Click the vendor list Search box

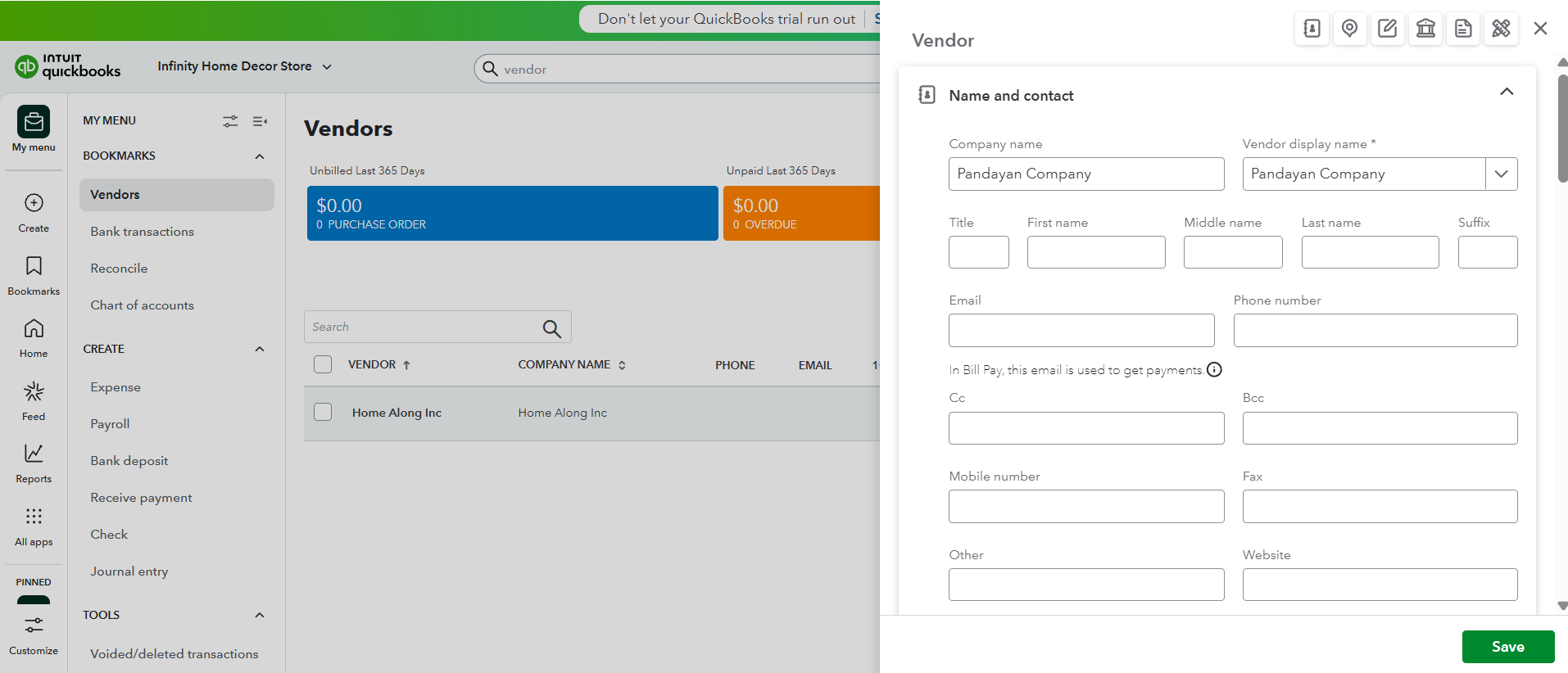coord(437,327)
